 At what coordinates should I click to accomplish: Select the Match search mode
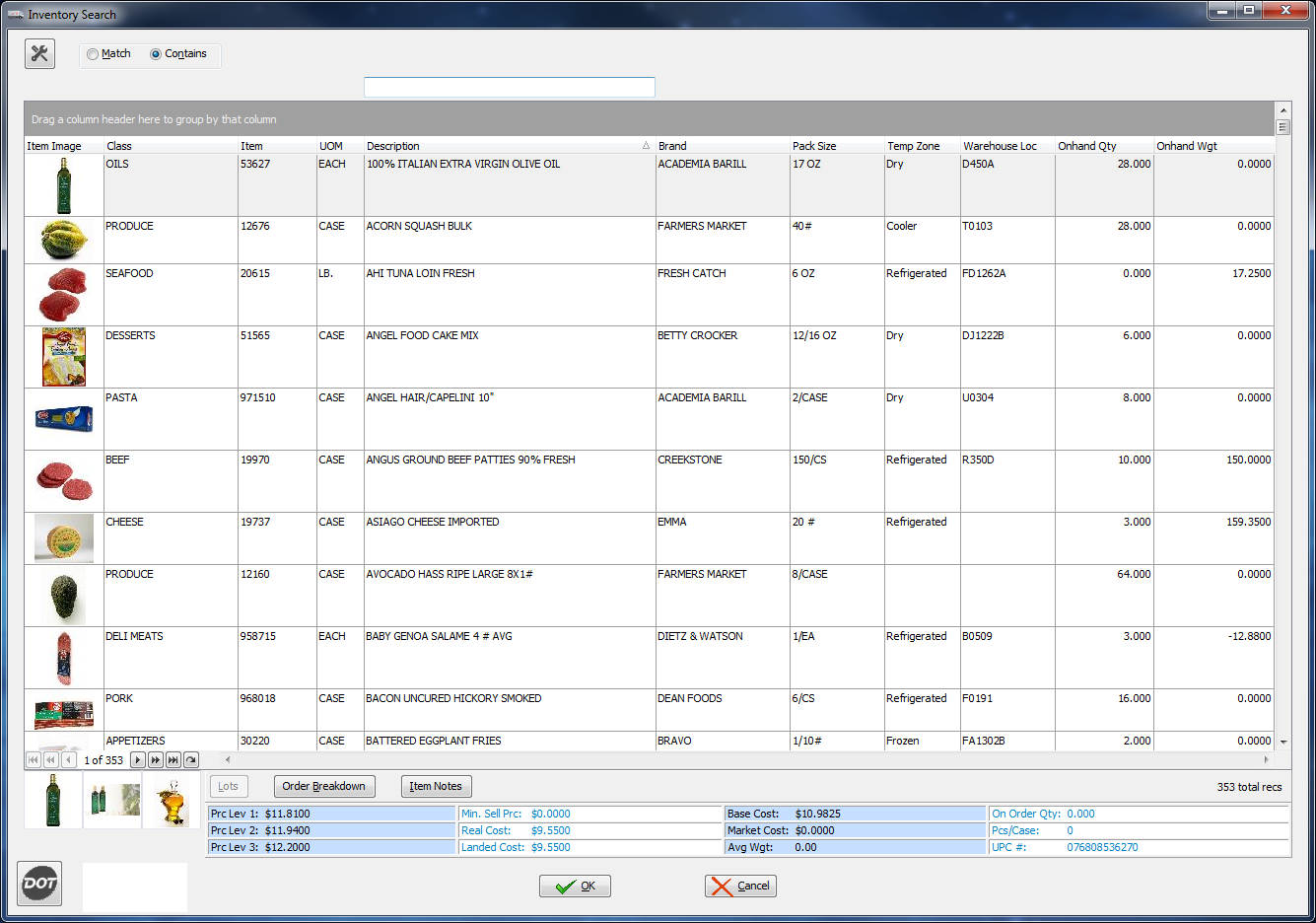point(94,54)
